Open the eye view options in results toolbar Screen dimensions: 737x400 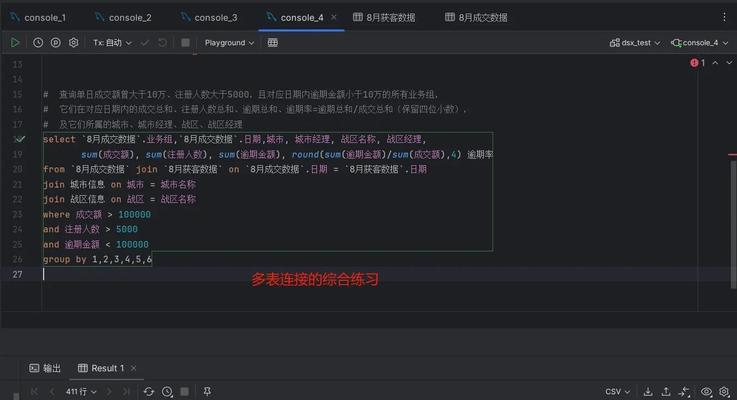(706, 392)
